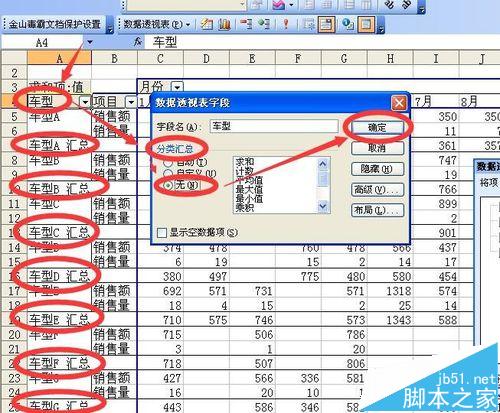
Task: Click 金山毒霸文档保护设置 toolbar button
Action: [x=55, y=25]
